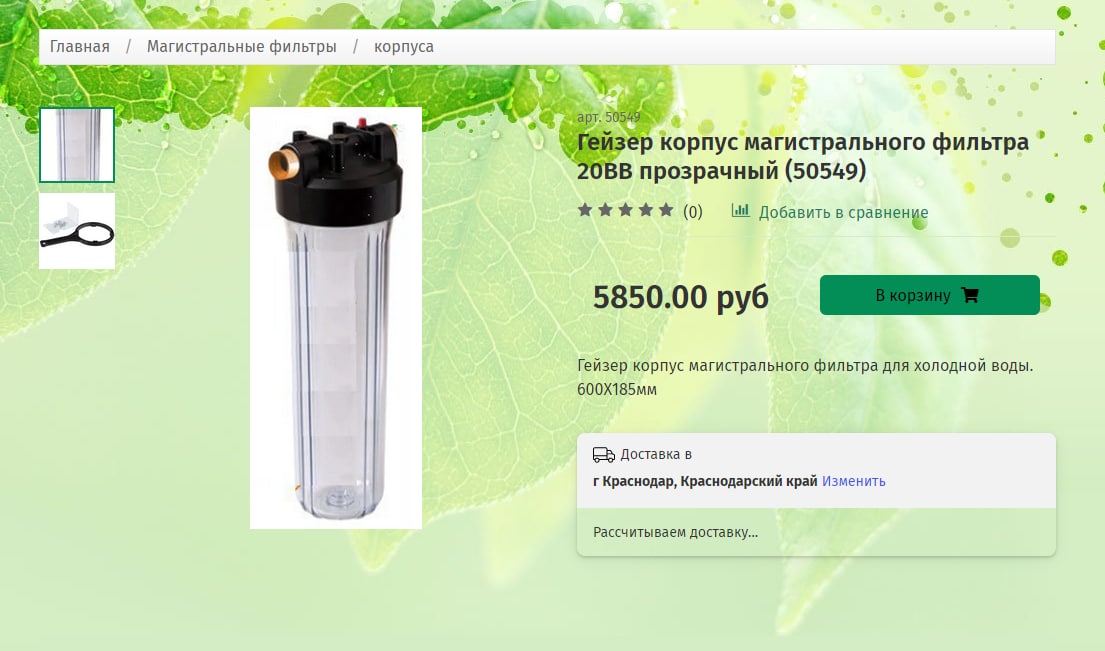The image size is (1105, 651).
Task: Show the wrench accessory thumbnail image
Action: pos(77,231)
